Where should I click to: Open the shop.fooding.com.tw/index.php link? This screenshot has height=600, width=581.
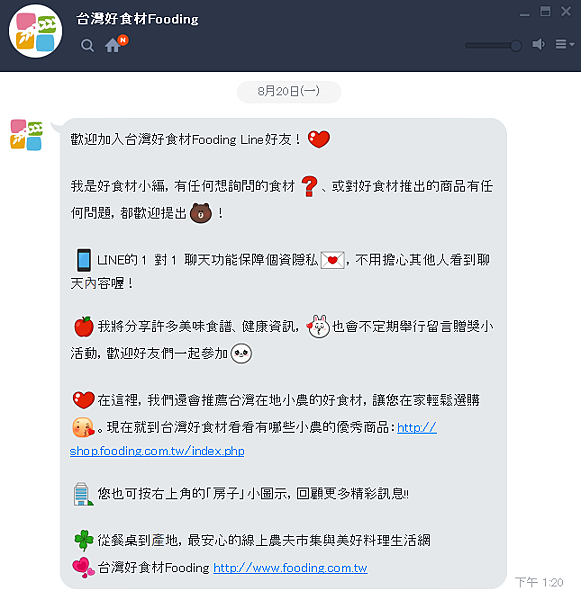(x=157, y=451)
